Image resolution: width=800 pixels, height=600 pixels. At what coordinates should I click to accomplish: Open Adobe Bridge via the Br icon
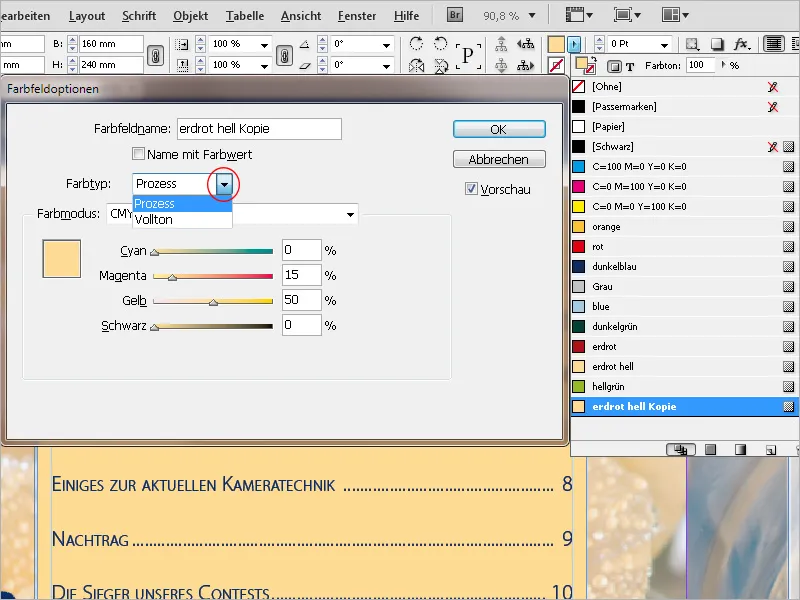click(x=454, y=15)
